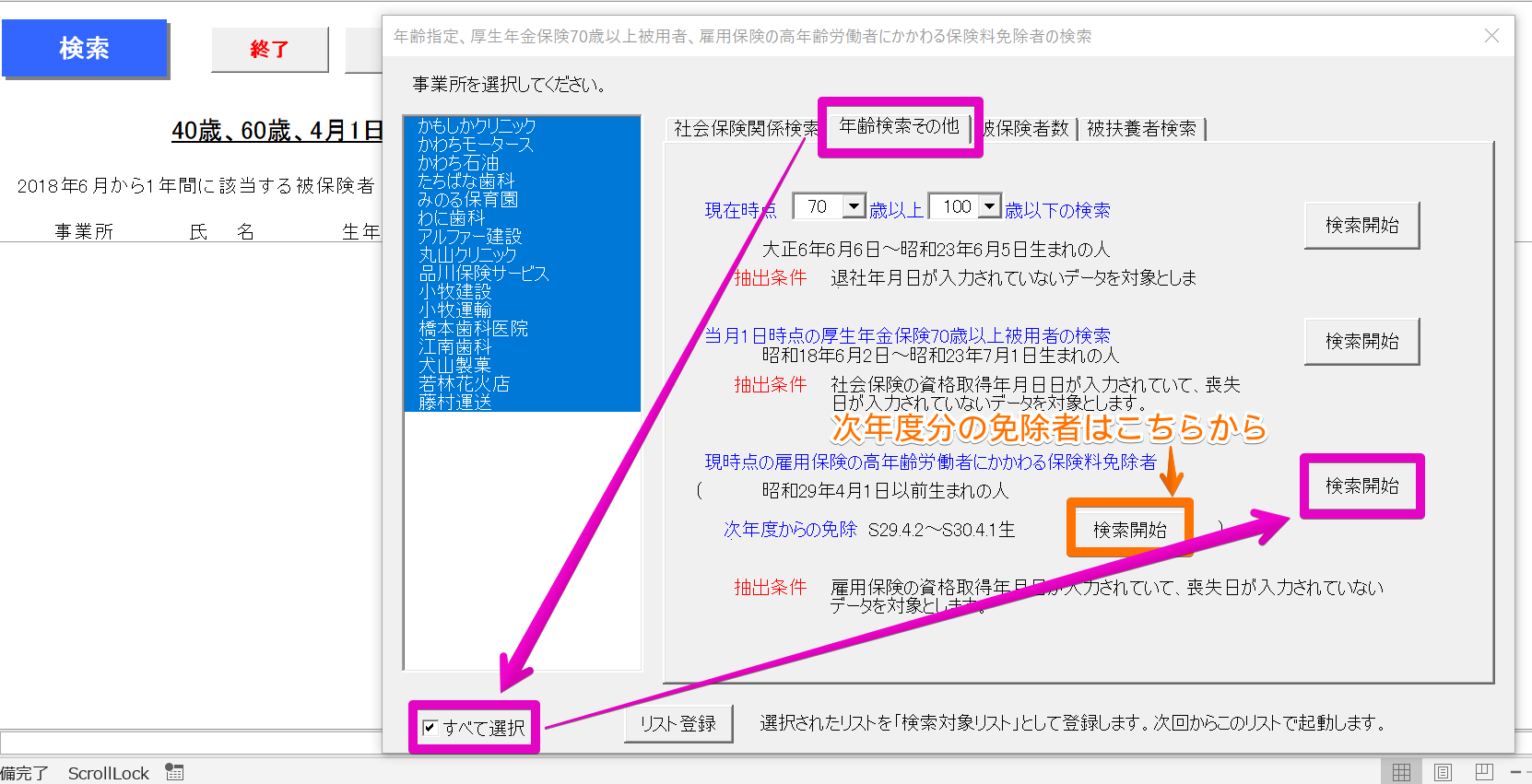
Task: Select 小牧建設 in the office list
Action: point(522,292)
